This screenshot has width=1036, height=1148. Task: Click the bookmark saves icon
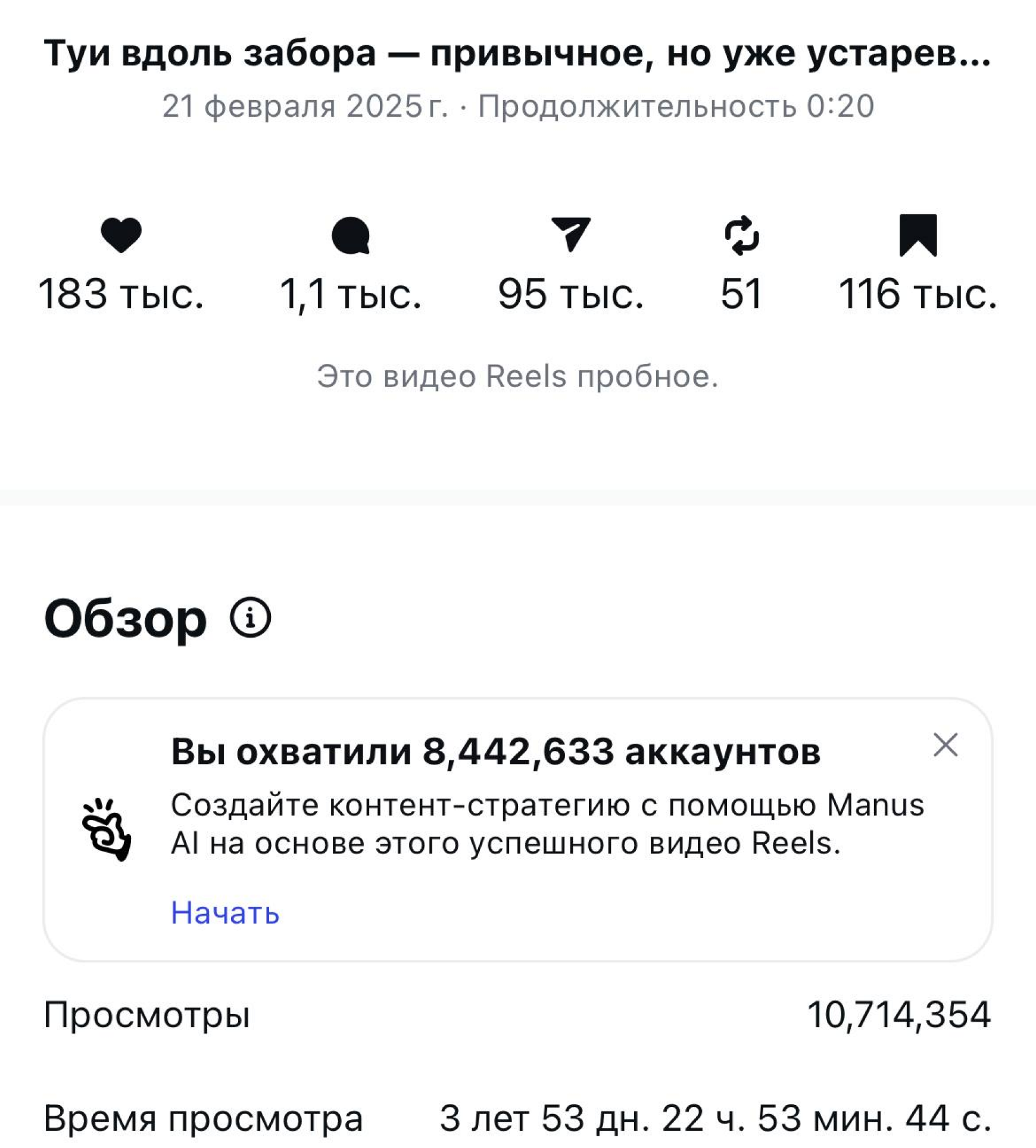pos(918,235)
